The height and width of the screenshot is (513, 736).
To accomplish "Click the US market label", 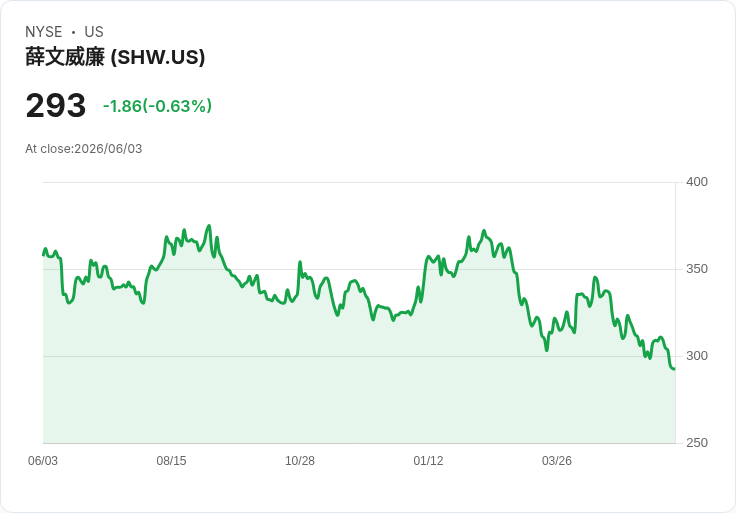I will click(x=94, y=31).
